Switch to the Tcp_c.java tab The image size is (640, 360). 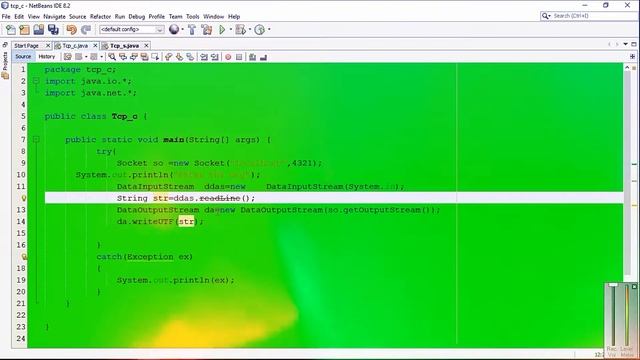(75, 46)
